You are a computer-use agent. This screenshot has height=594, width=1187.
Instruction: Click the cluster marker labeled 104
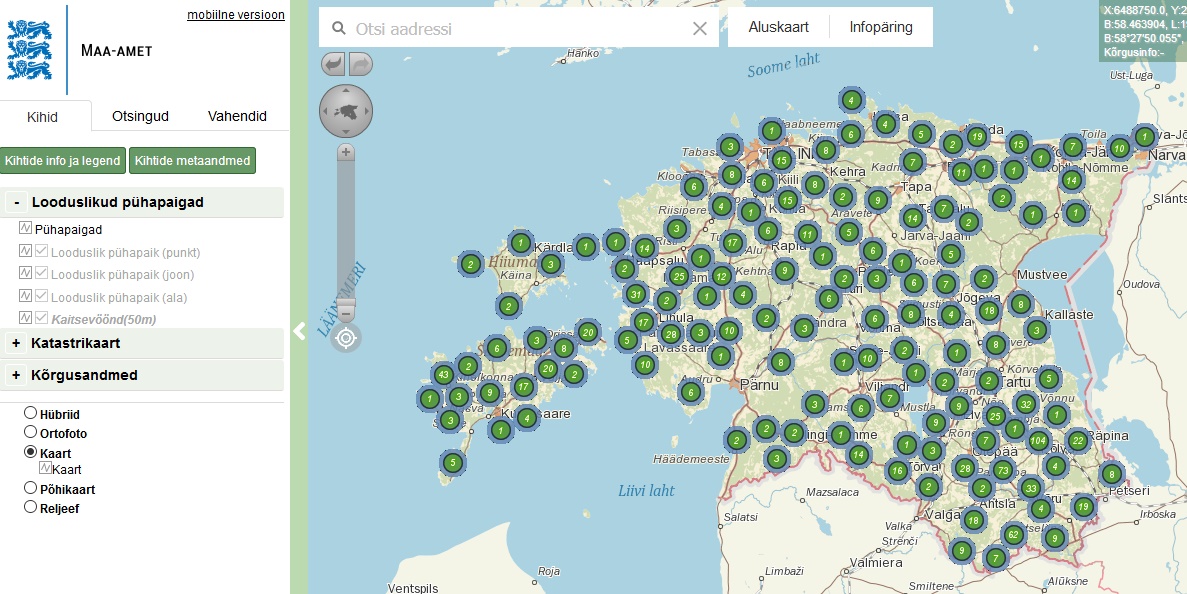[1038, 441]
